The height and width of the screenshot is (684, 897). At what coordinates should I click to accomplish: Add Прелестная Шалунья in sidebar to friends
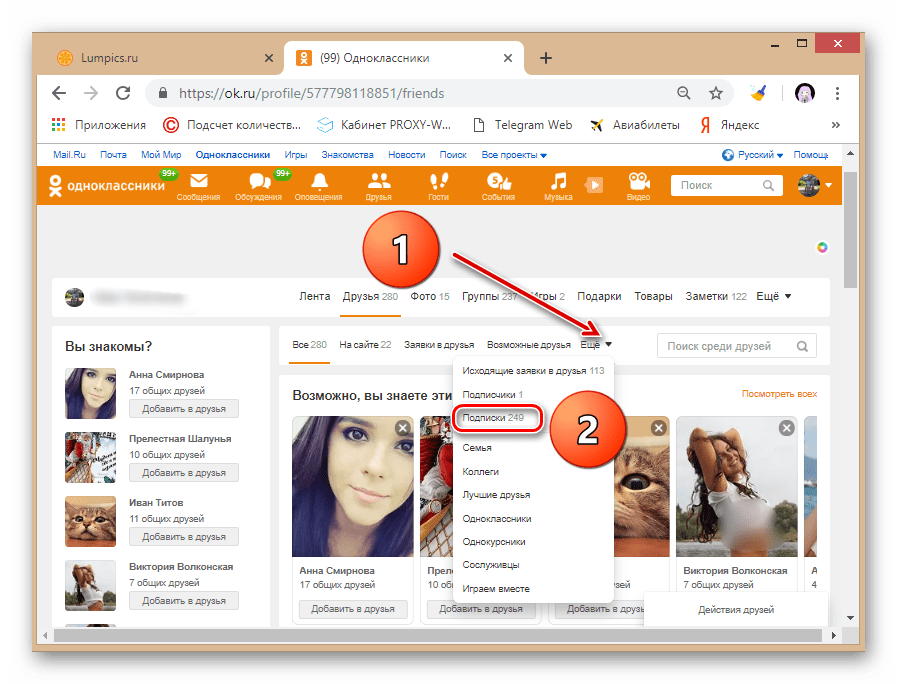(x=184, y=472)
